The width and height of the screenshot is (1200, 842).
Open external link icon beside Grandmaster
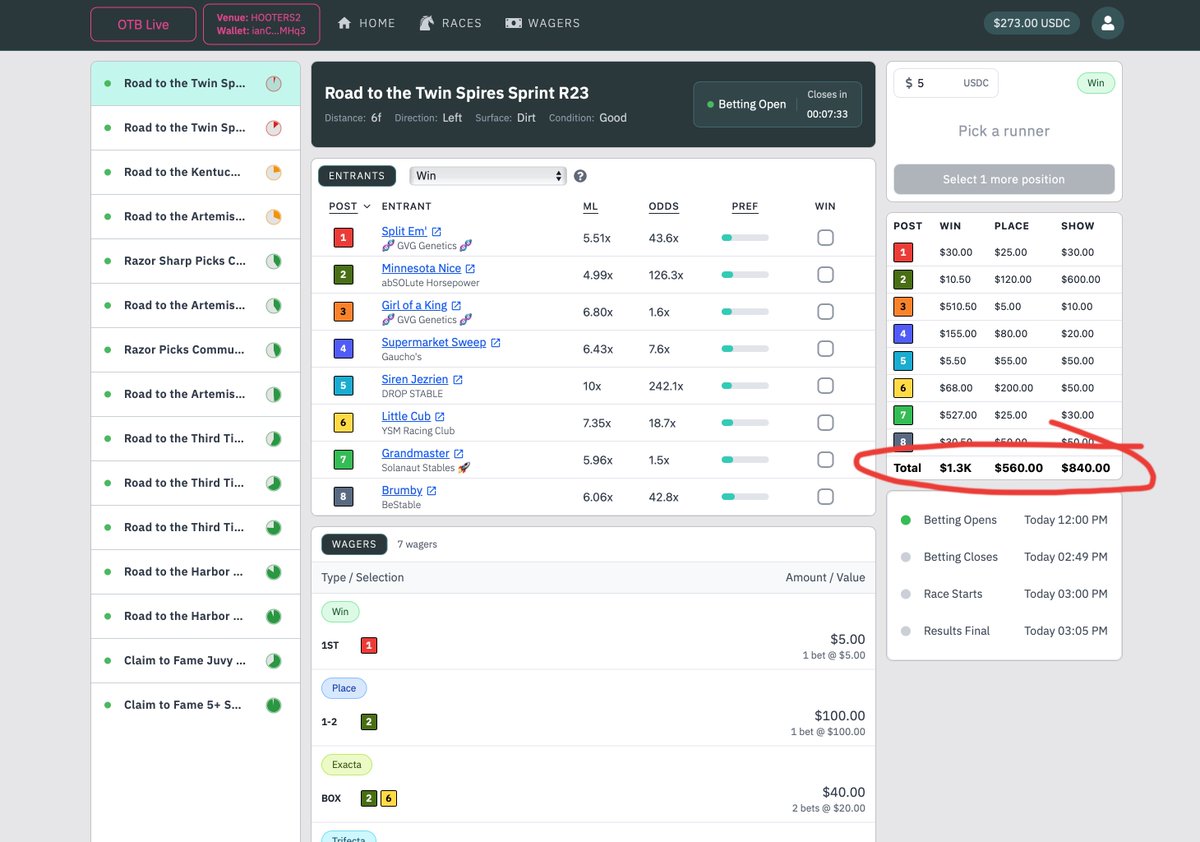(x=459, y=454)
